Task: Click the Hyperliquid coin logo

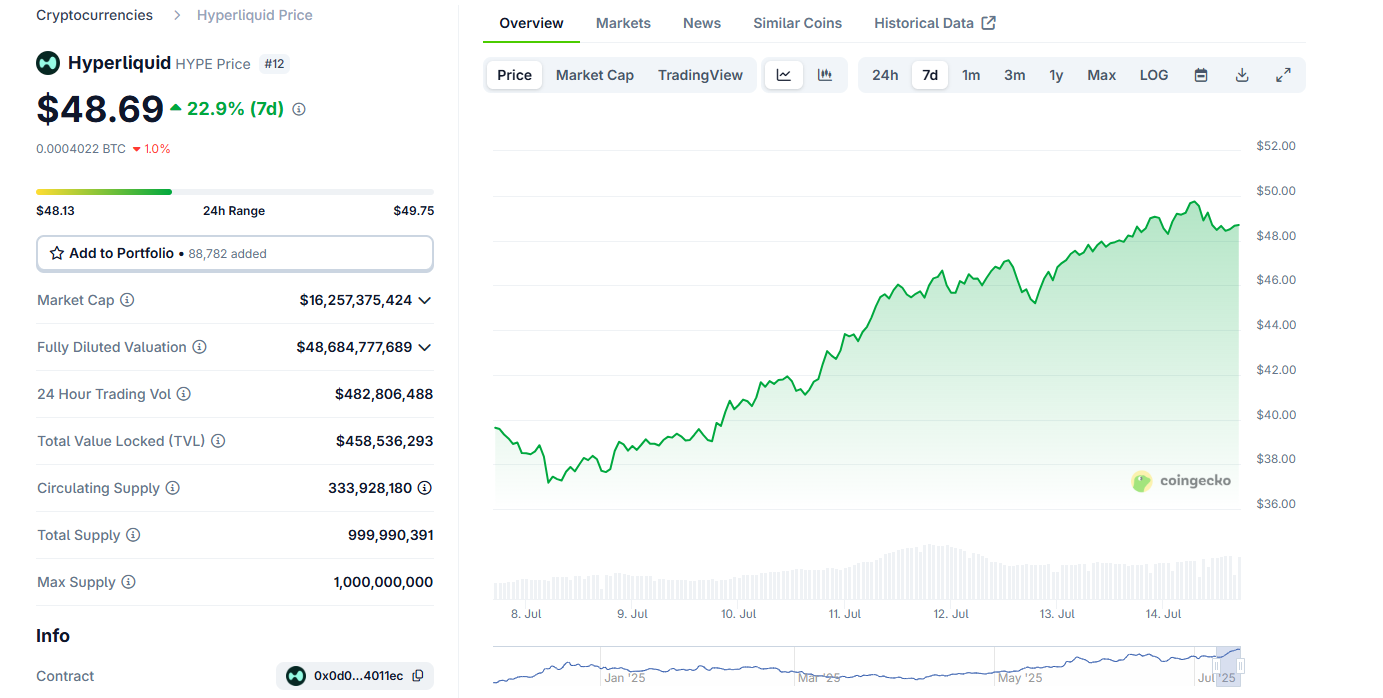Action: click(x=48, y=63)
